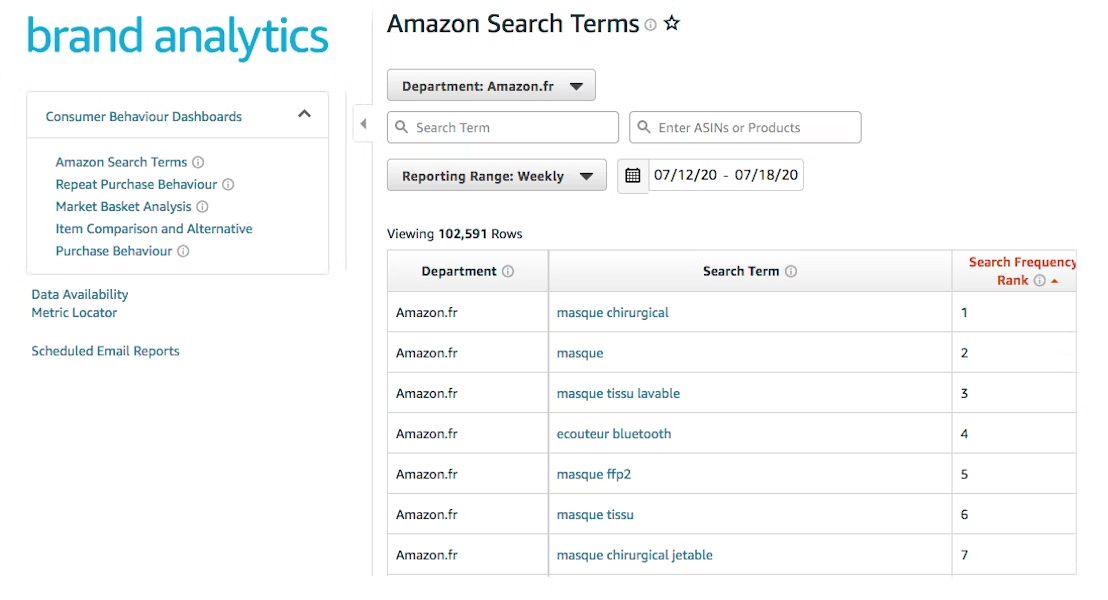Screen dimensions: 1108x600
Task: Click the Search Term input field
Action: [503, 127]
